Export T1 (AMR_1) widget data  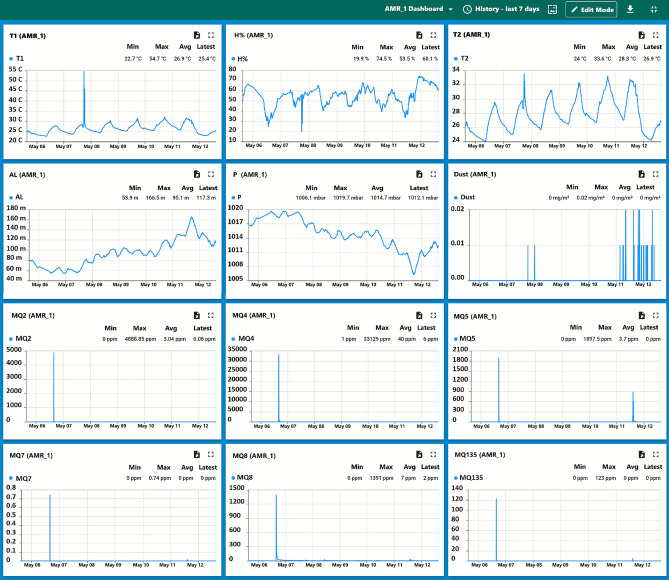(197, 35)
